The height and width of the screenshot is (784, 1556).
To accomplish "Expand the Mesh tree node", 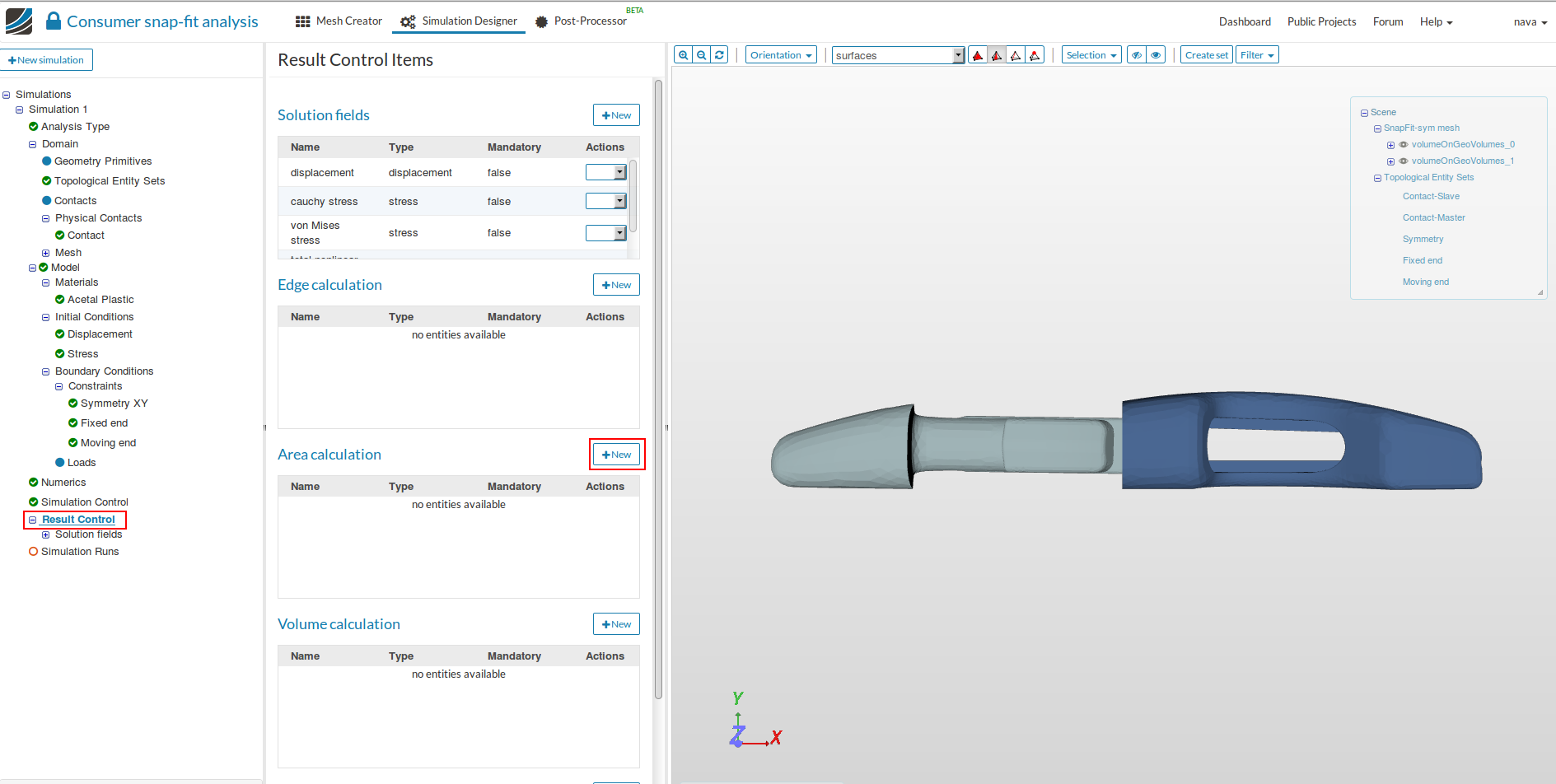I will tap(46, 253).
